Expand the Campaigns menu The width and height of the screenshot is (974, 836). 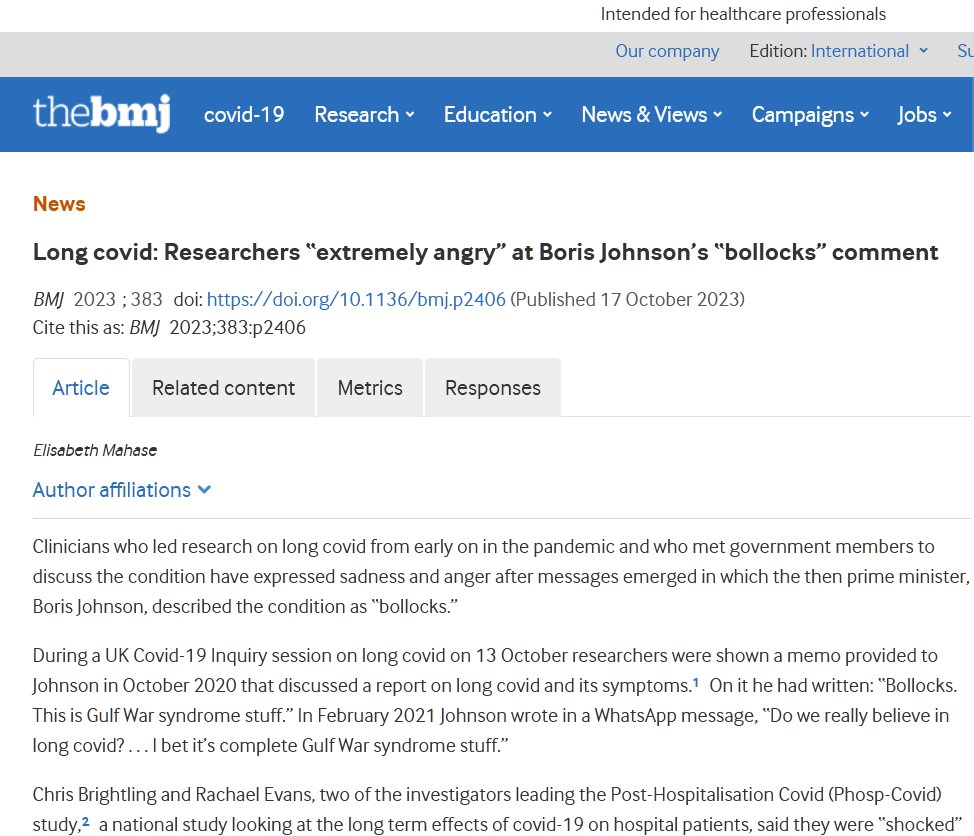[810, 115]
